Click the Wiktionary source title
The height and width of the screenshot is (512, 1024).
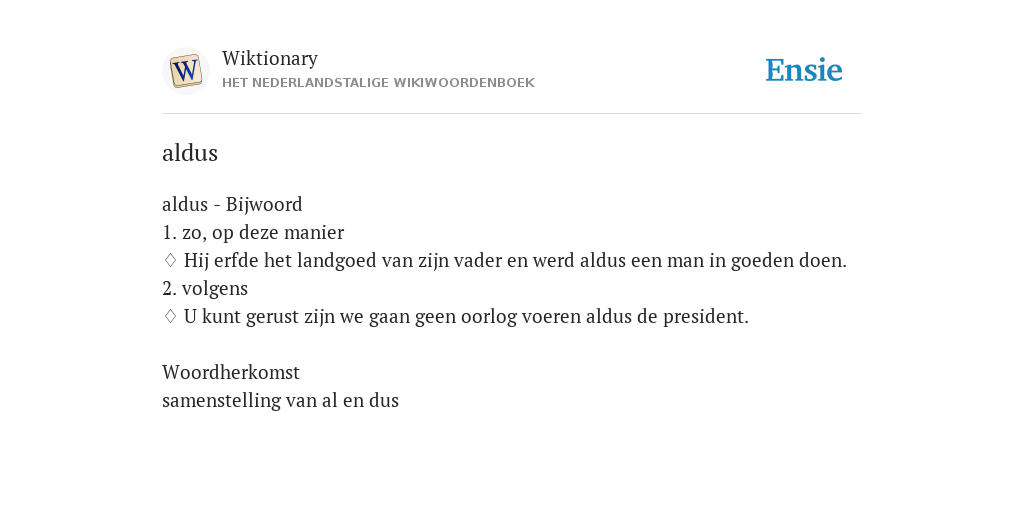pyautogui.click(x=270, y=58)
